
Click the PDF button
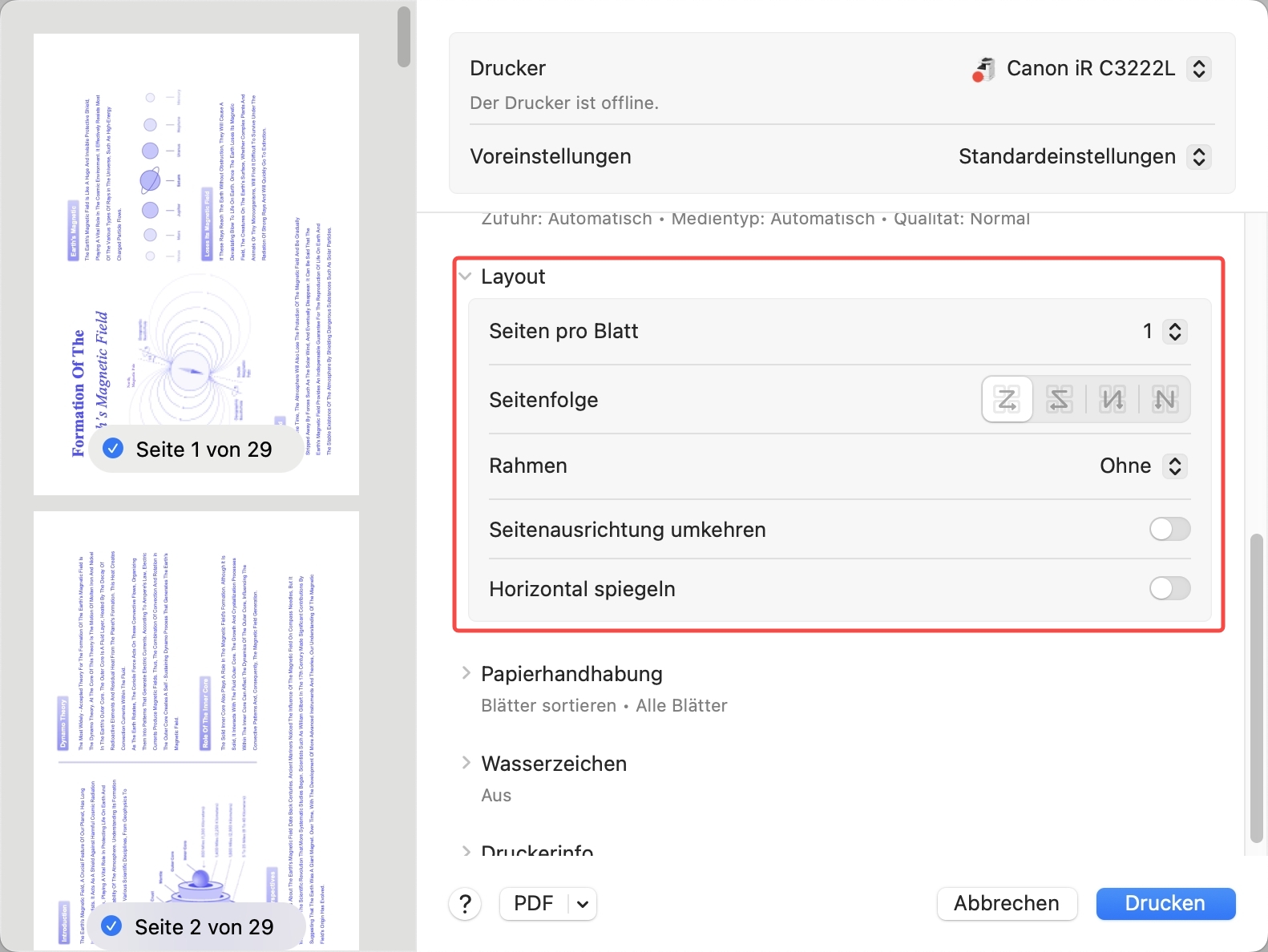pos(534,904)
